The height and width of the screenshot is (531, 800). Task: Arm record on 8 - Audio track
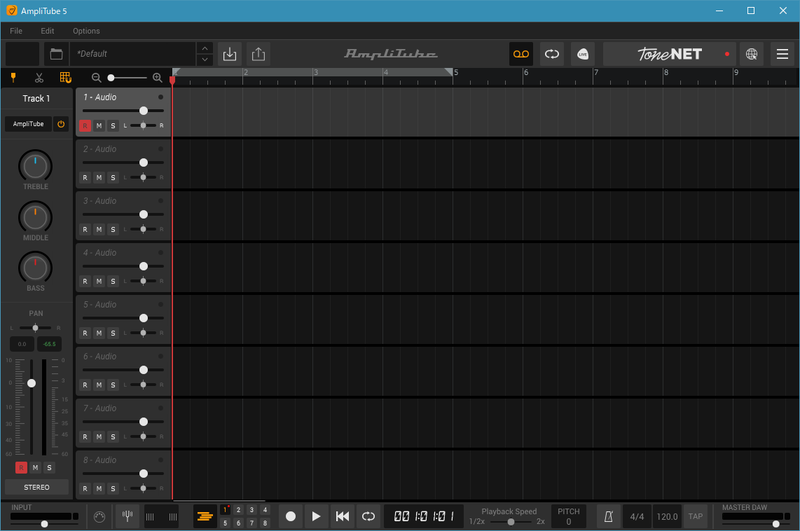click(85, 489)
